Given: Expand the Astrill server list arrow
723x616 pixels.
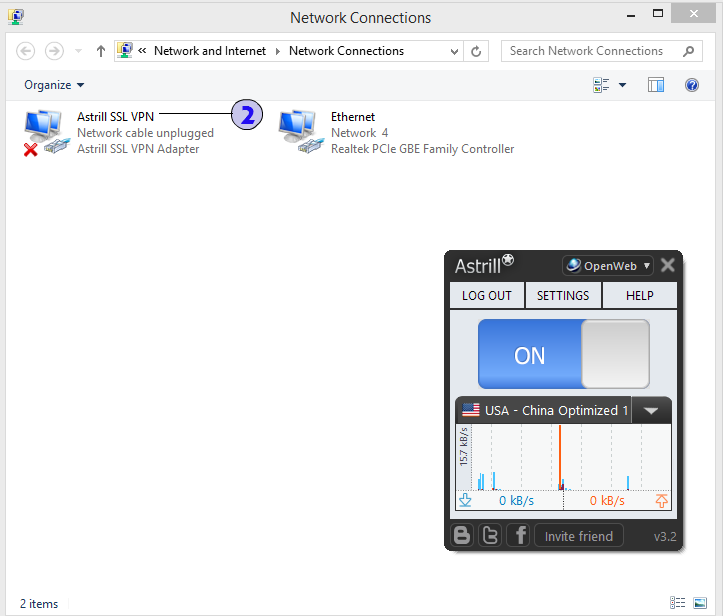Looking at the screenshot, I should pos(651,410).
